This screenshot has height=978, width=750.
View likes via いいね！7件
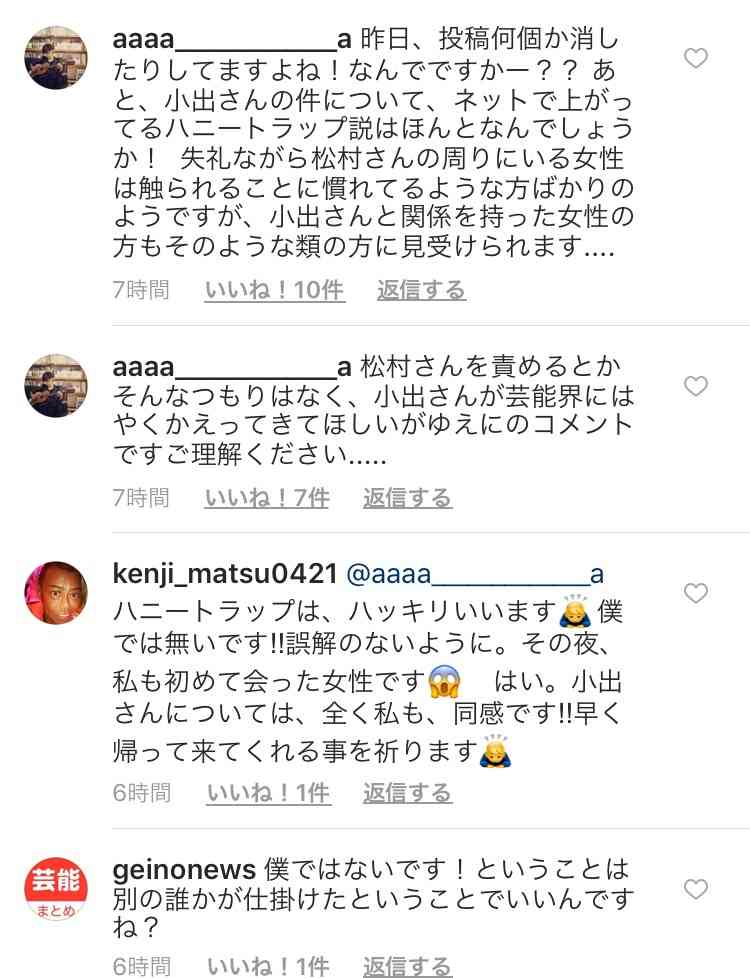click(267, 498)
